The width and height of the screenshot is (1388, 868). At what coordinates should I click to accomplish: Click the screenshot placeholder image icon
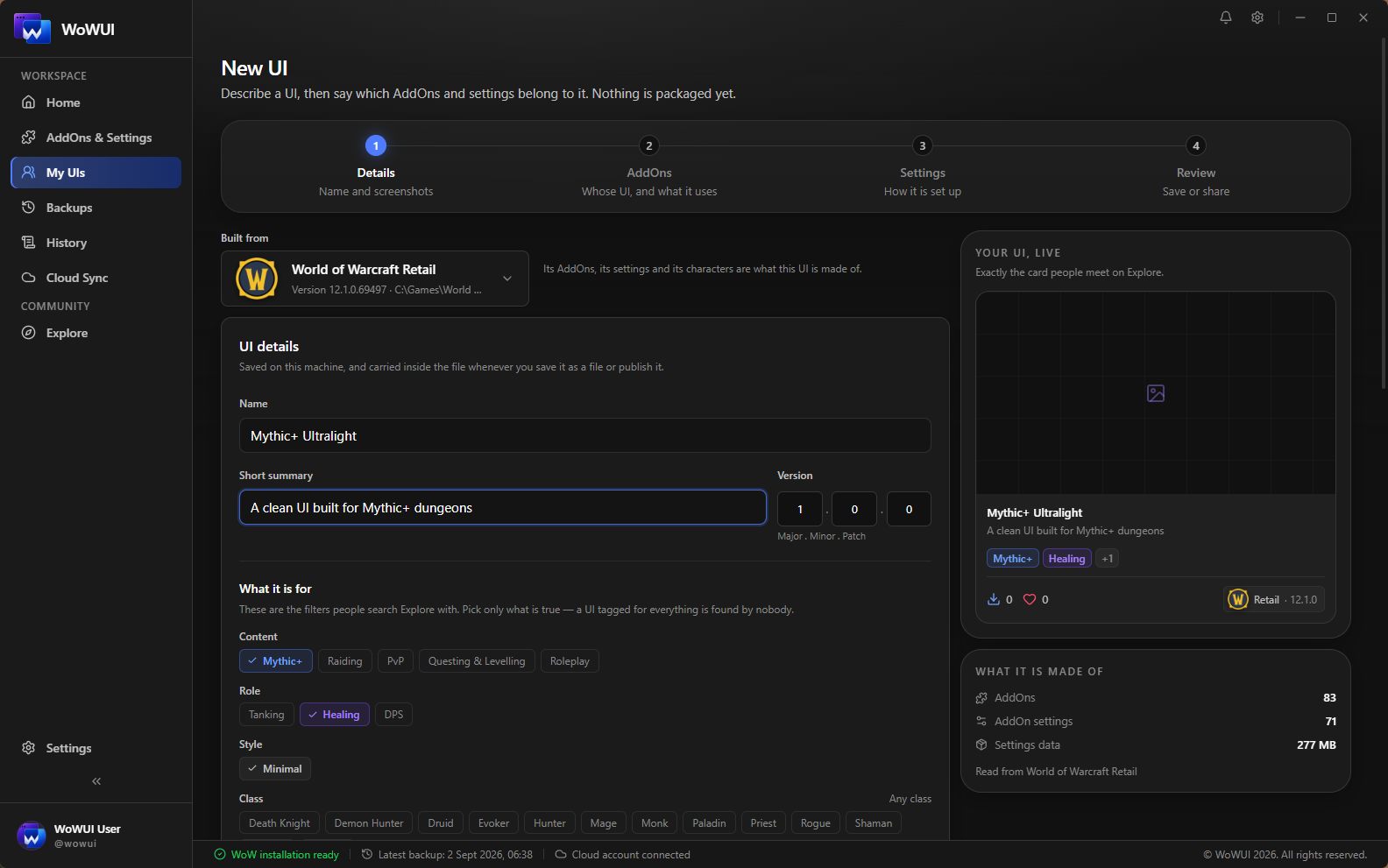(1156, 393)
